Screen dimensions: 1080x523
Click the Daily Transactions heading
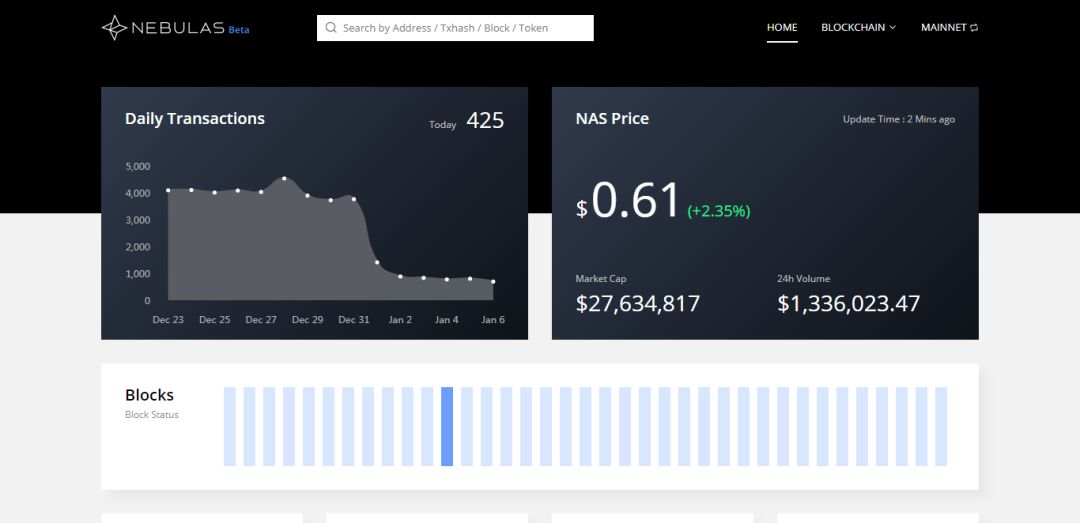[195, 119]
